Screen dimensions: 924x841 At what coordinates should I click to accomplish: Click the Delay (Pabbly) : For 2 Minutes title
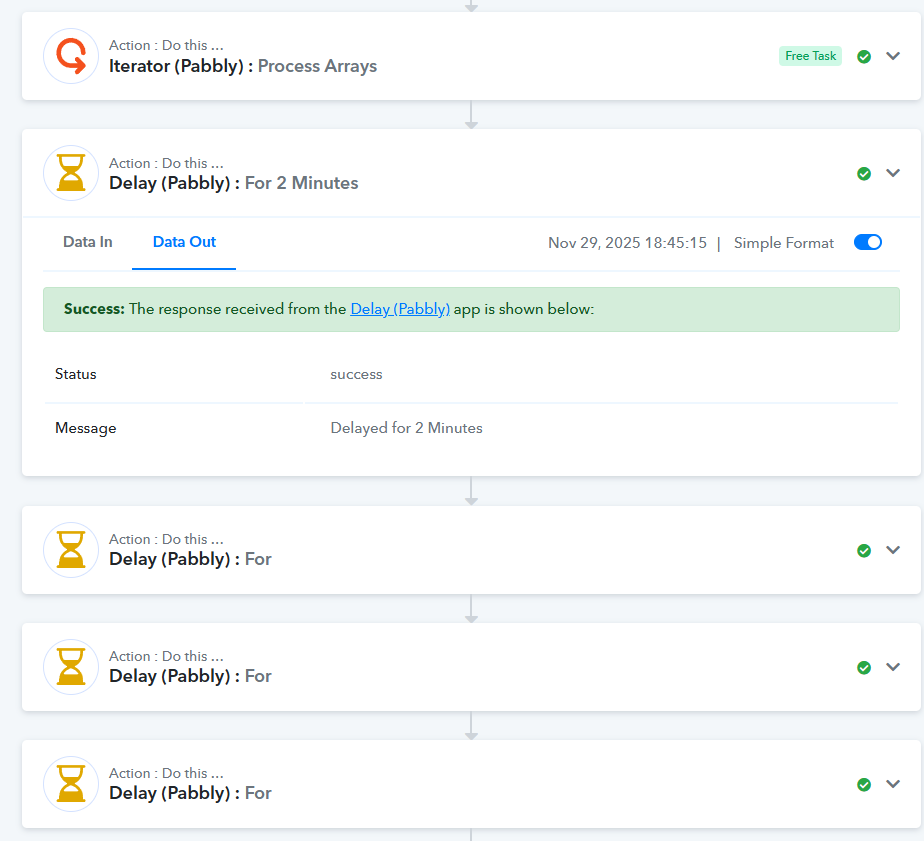click(233, 183)
